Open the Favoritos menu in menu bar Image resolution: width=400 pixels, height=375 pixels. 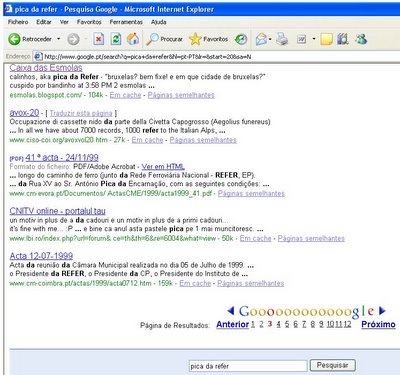89,22
